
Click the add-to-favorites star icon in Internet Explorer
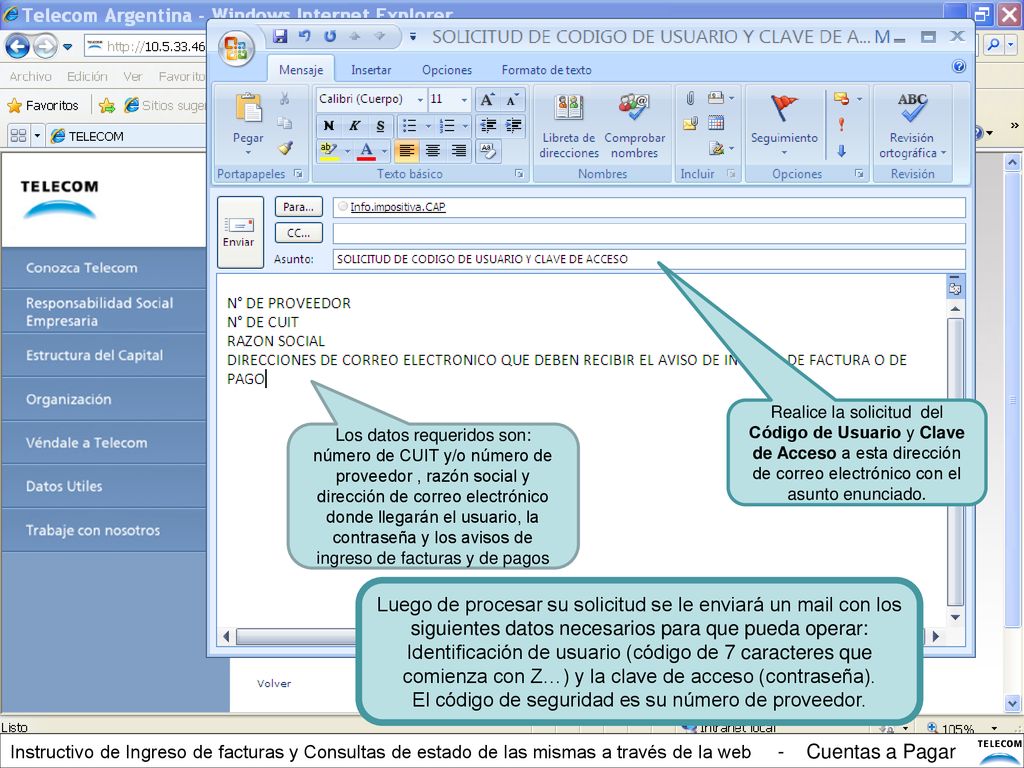[107, 105]
